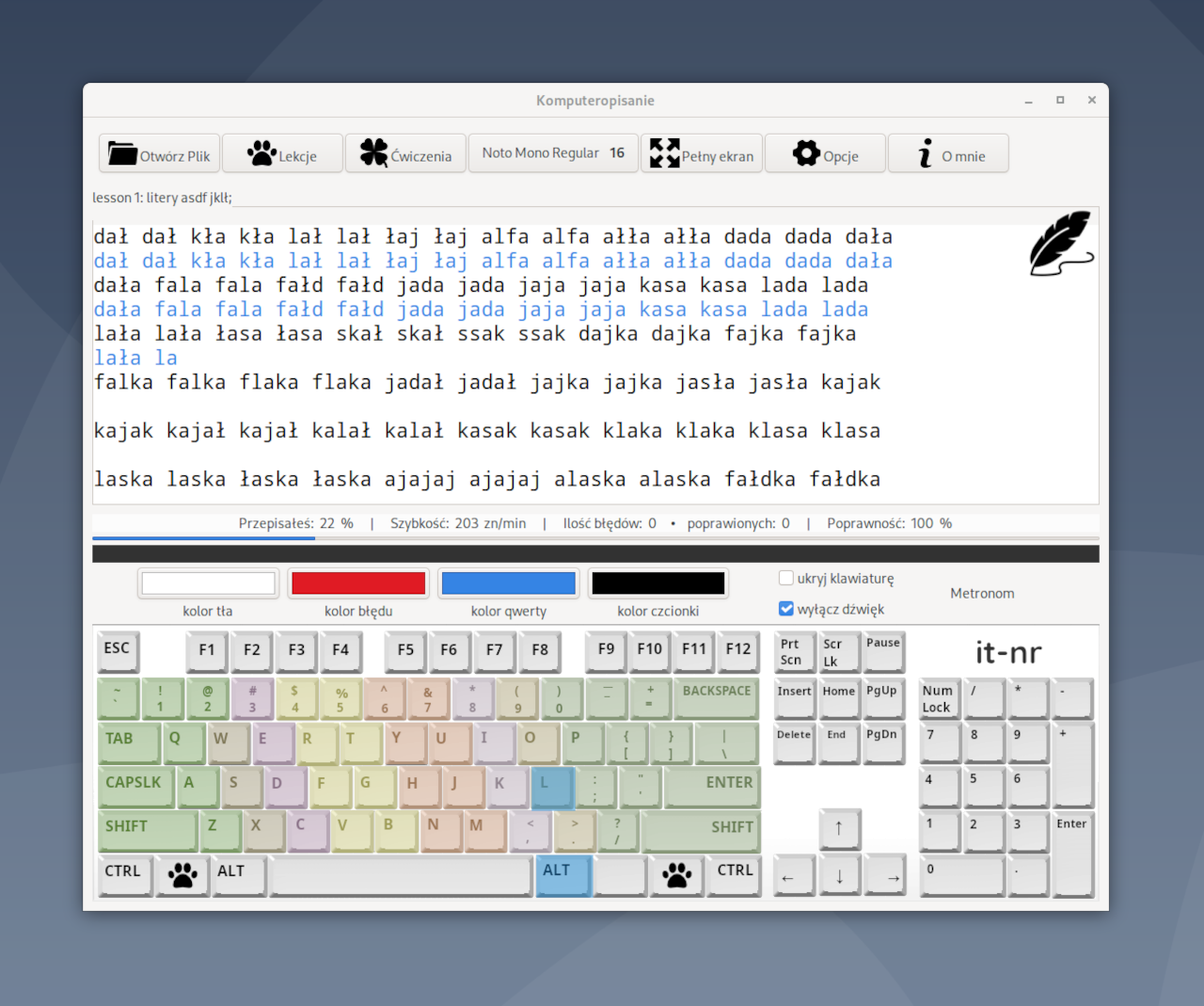Click the left ALT virtual key
1204x1006 pixels.
[x=239, y=876]
